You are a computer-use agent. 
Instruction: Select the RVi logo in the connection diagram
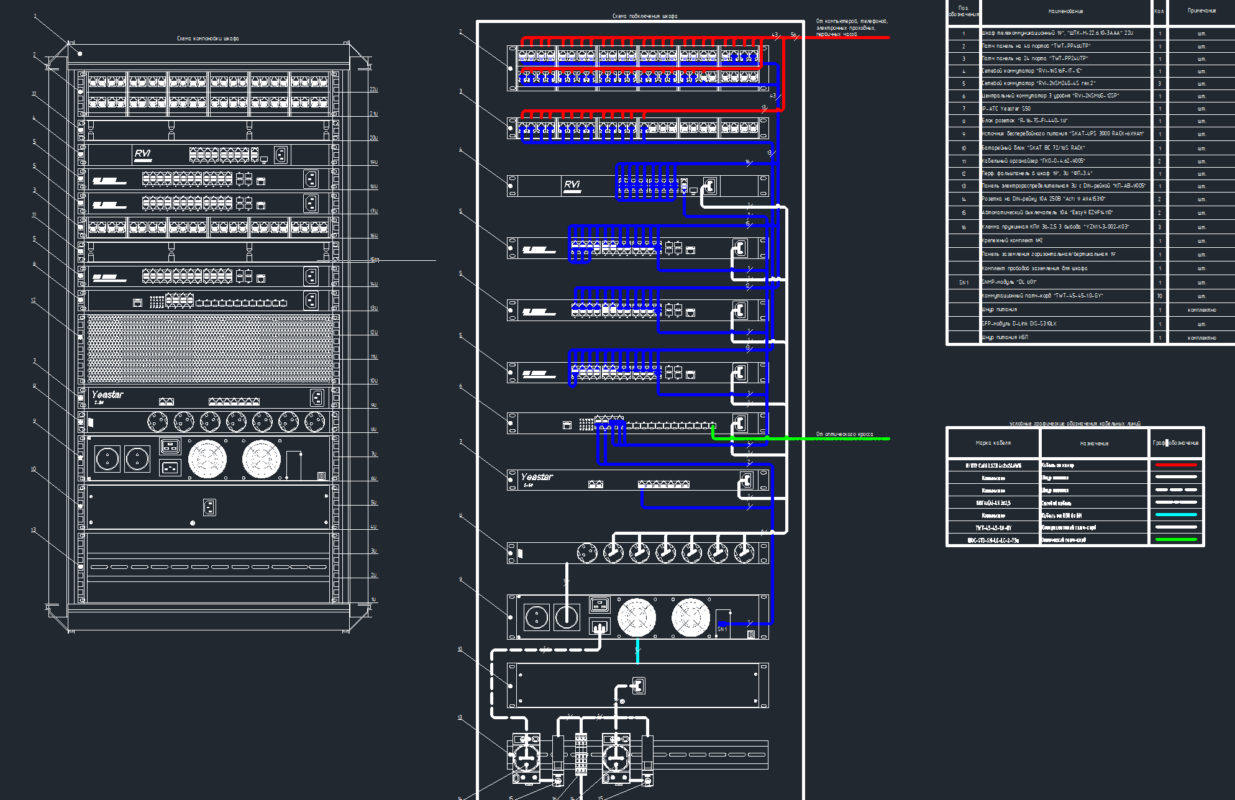(572, 185)
